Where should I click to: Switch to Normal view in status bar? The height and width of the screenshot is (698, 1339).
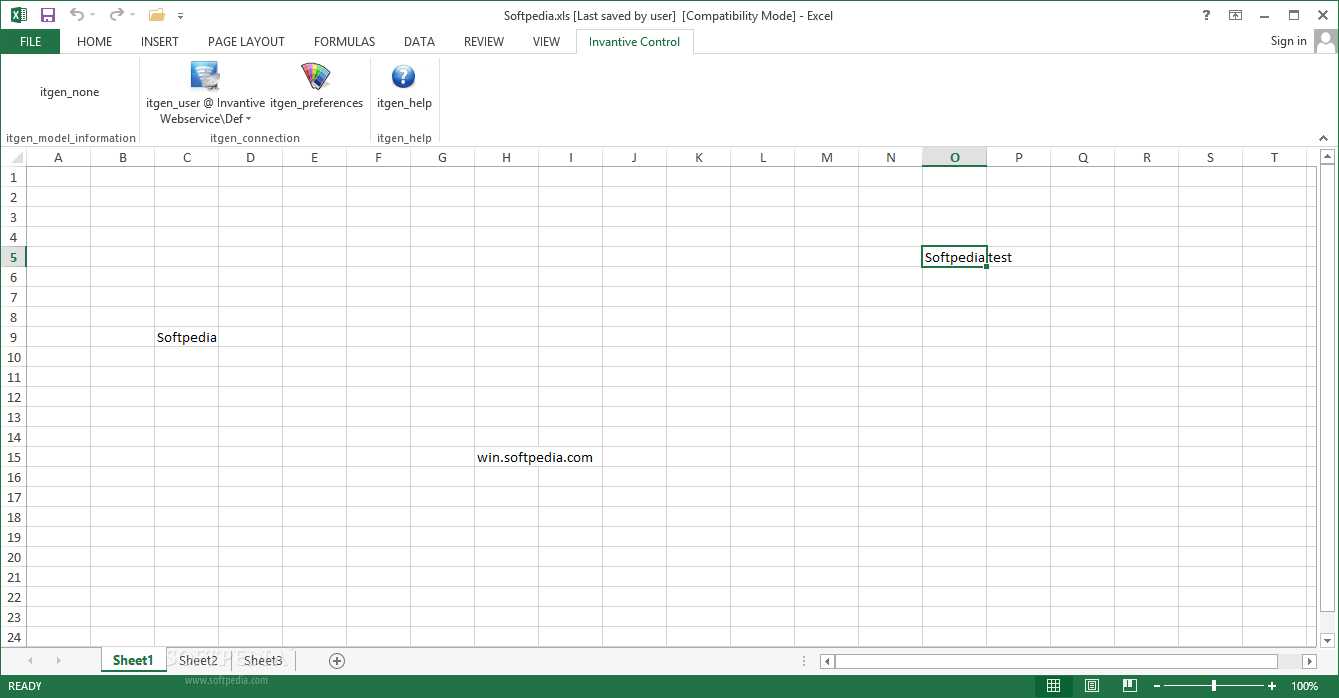(x=1053, y=686)
